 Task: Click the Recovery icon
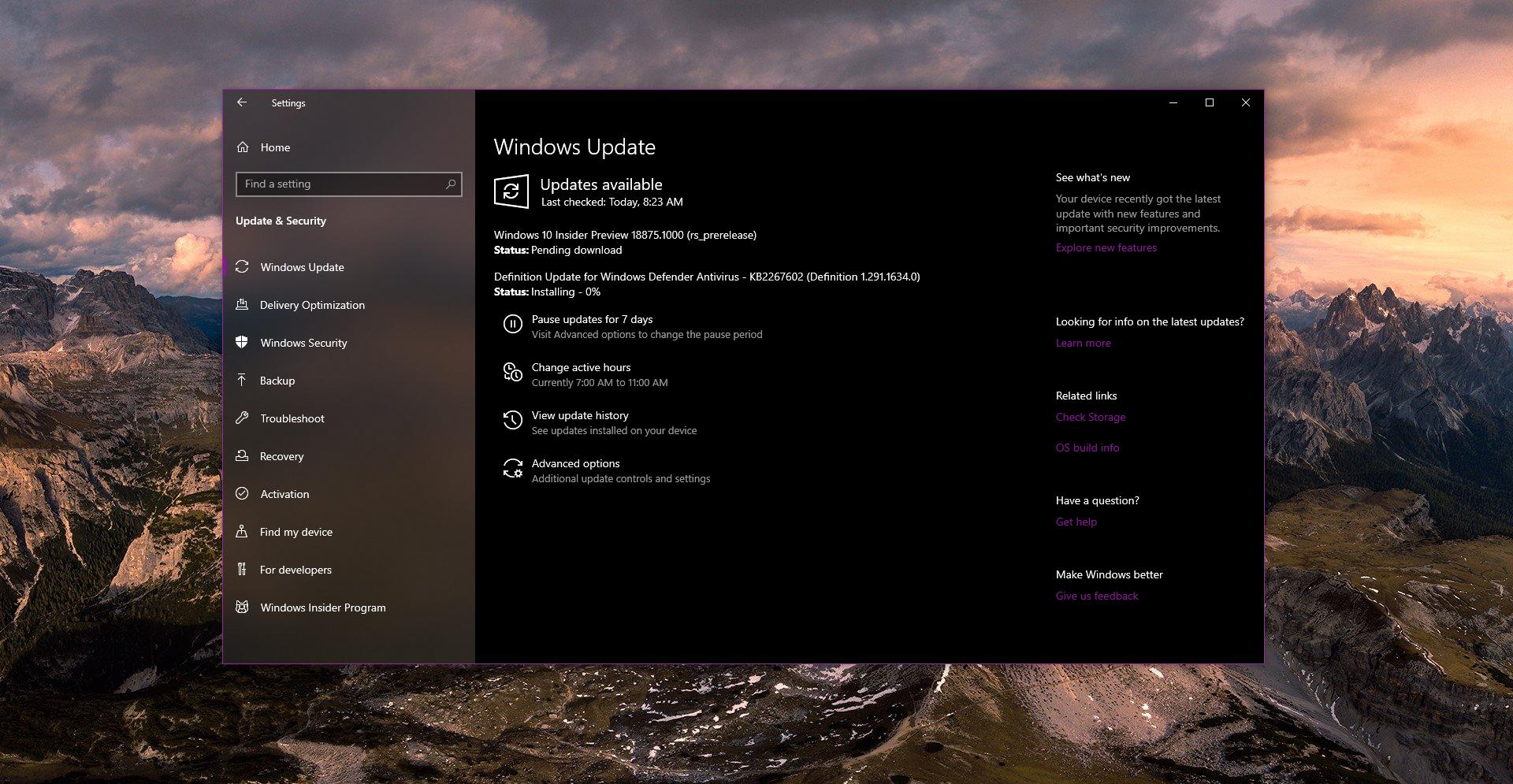(x=242, y=456)
